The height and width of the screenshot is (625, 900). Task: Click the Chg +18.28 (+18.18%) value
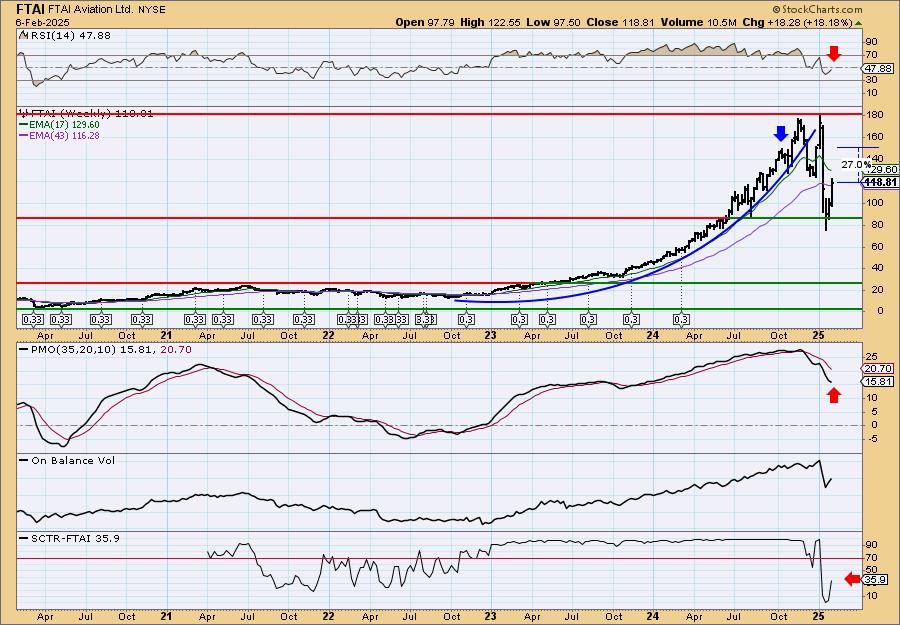coord(798,22)
